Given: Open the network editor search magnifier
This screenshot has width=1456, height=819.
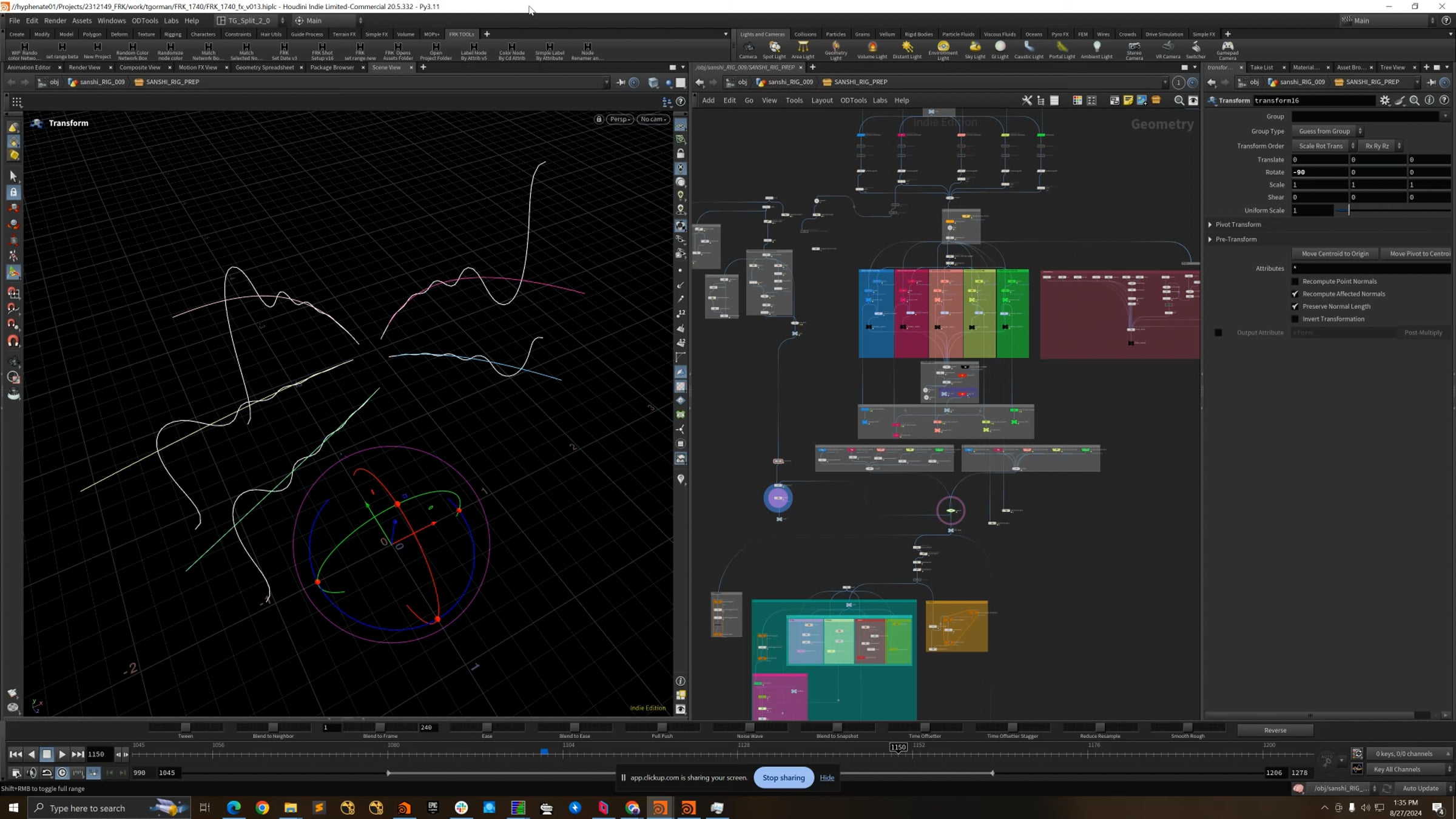Looking at the screenshot, I should pos(1179,100).
